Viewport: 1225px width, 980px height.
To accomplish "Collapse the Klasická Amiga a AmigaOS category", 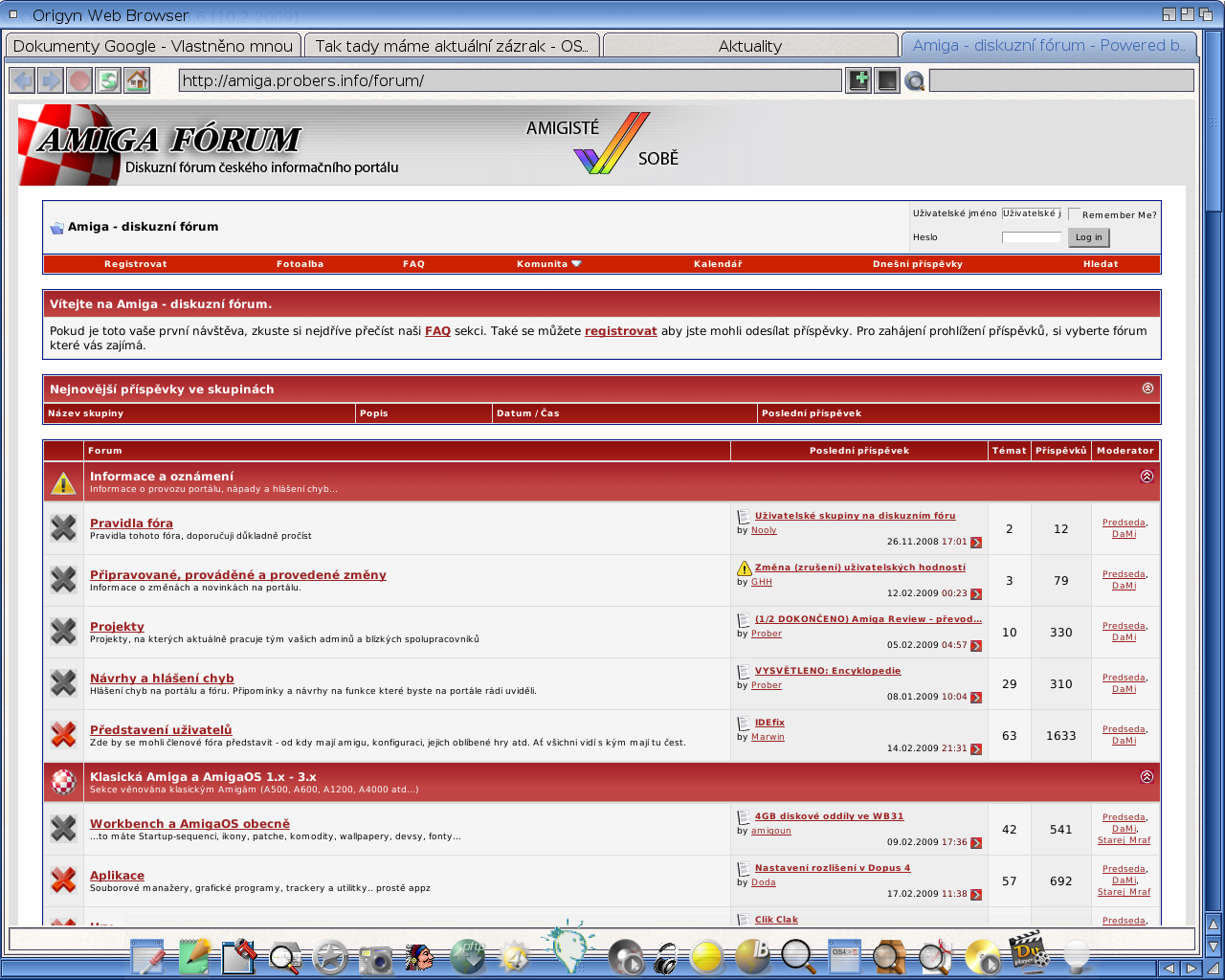I will coord(1147,776).
